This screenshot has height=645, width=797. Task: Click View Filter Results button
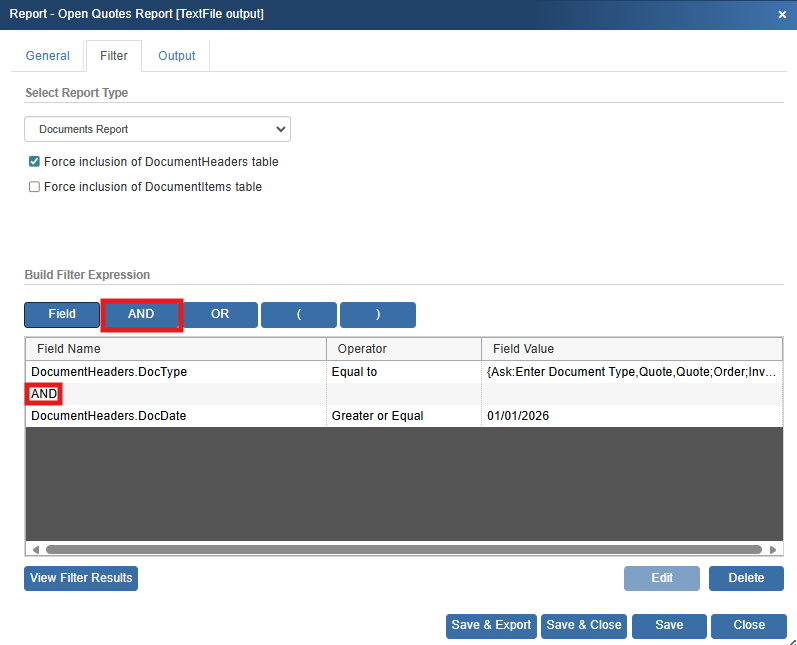[x=81, y=578]
